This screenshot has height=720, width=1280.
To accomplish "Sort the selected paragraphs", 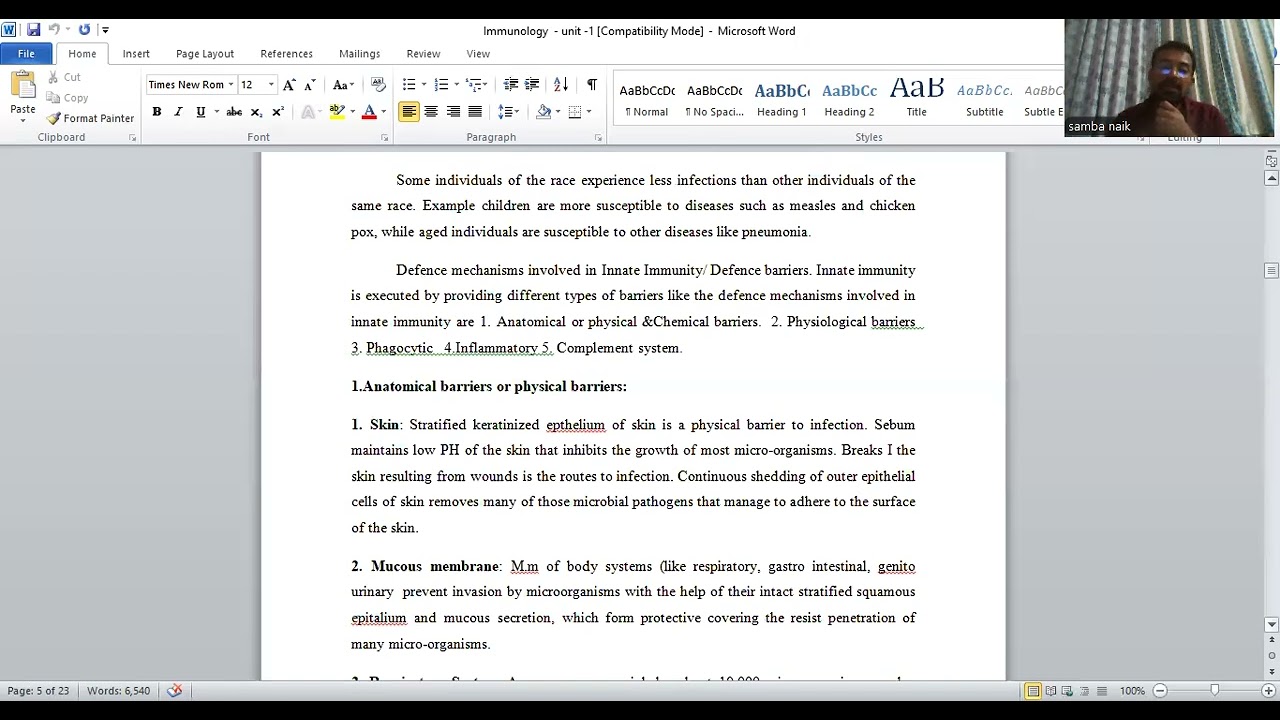I will [x=561, y=85].
